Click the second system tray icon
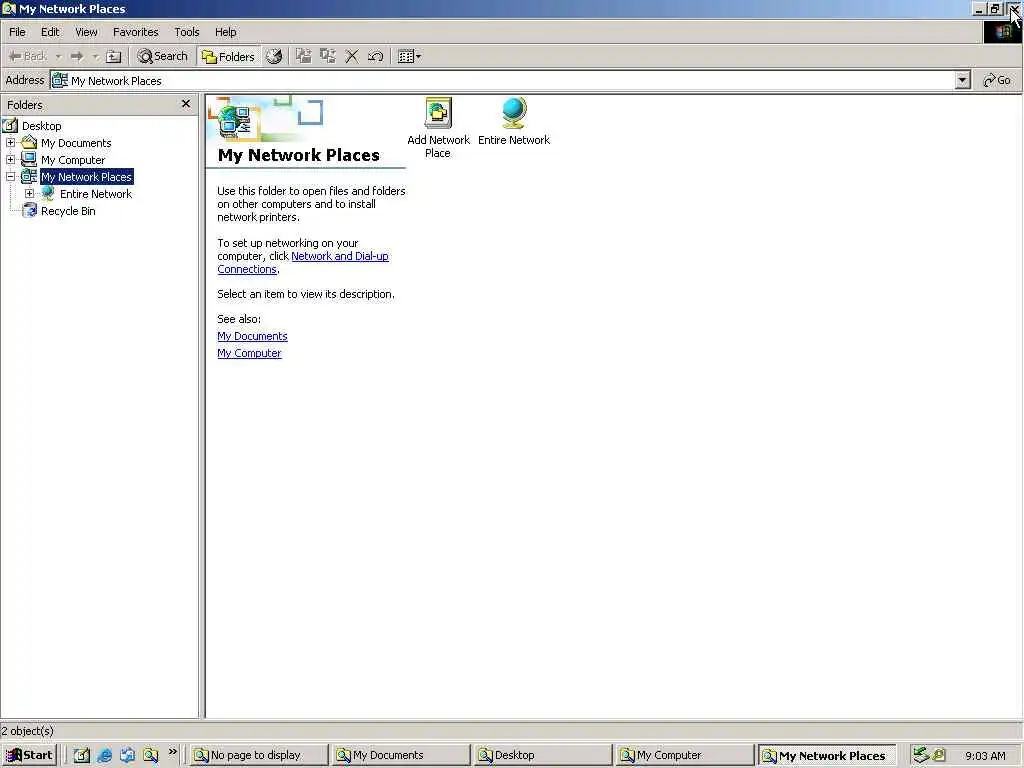The width and height of the screenshot is (1024, 768). (939, 755)
